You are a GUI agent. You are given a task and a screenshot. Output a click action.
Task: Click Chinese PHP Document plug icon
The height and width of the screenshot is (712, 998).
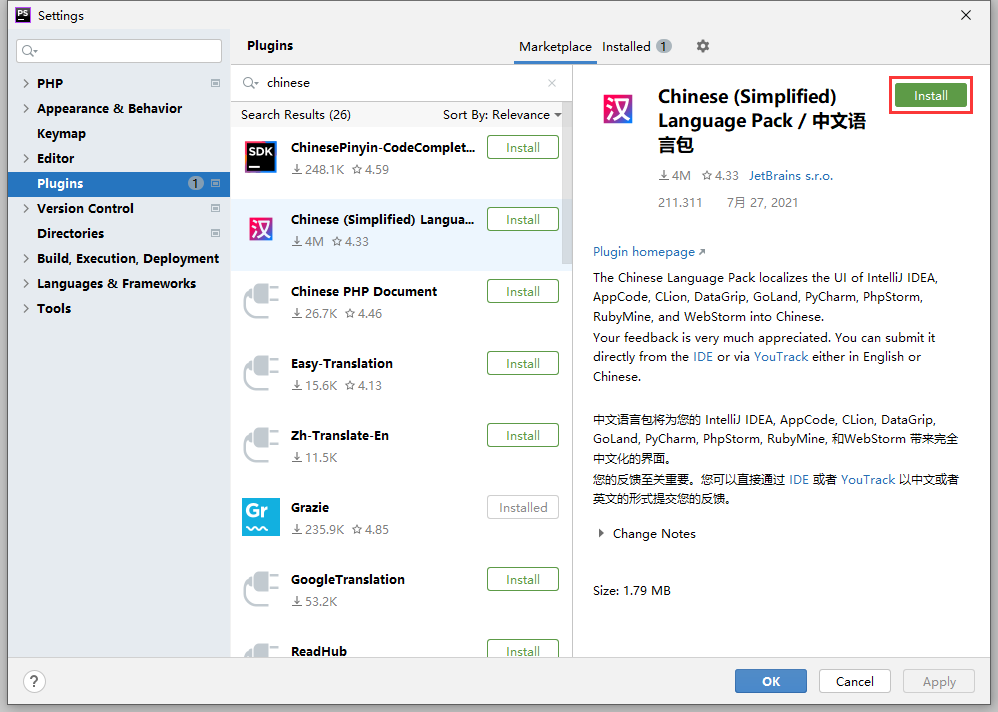261,301
